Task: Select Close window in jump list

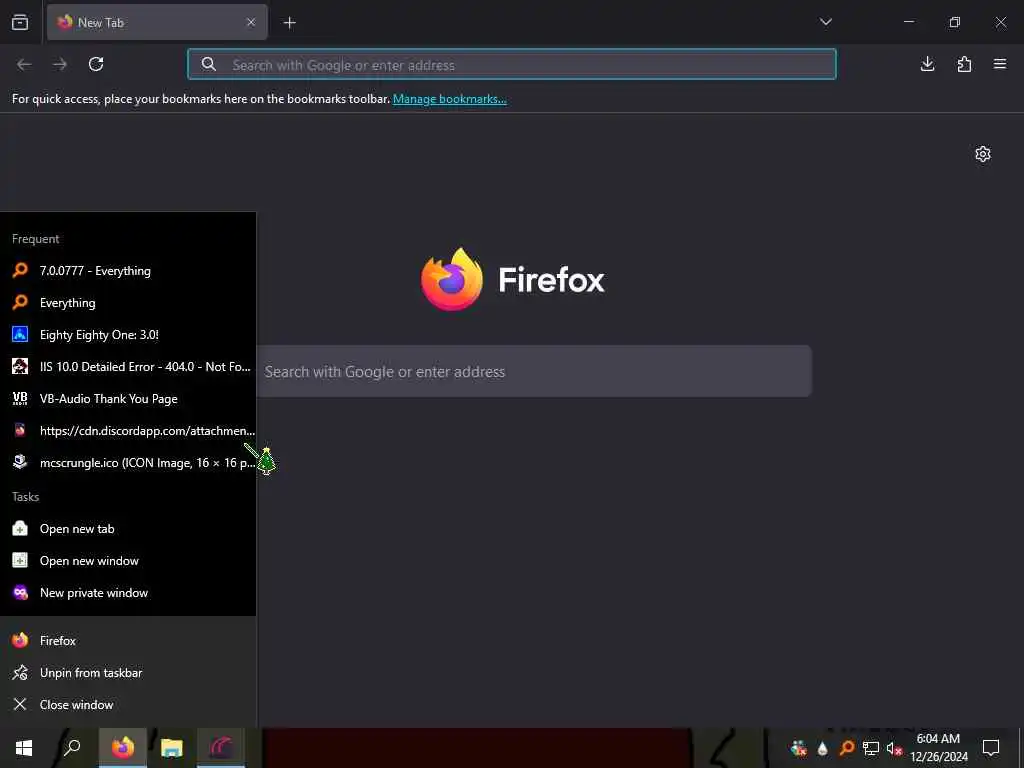Action: click(x=128, y=705)
